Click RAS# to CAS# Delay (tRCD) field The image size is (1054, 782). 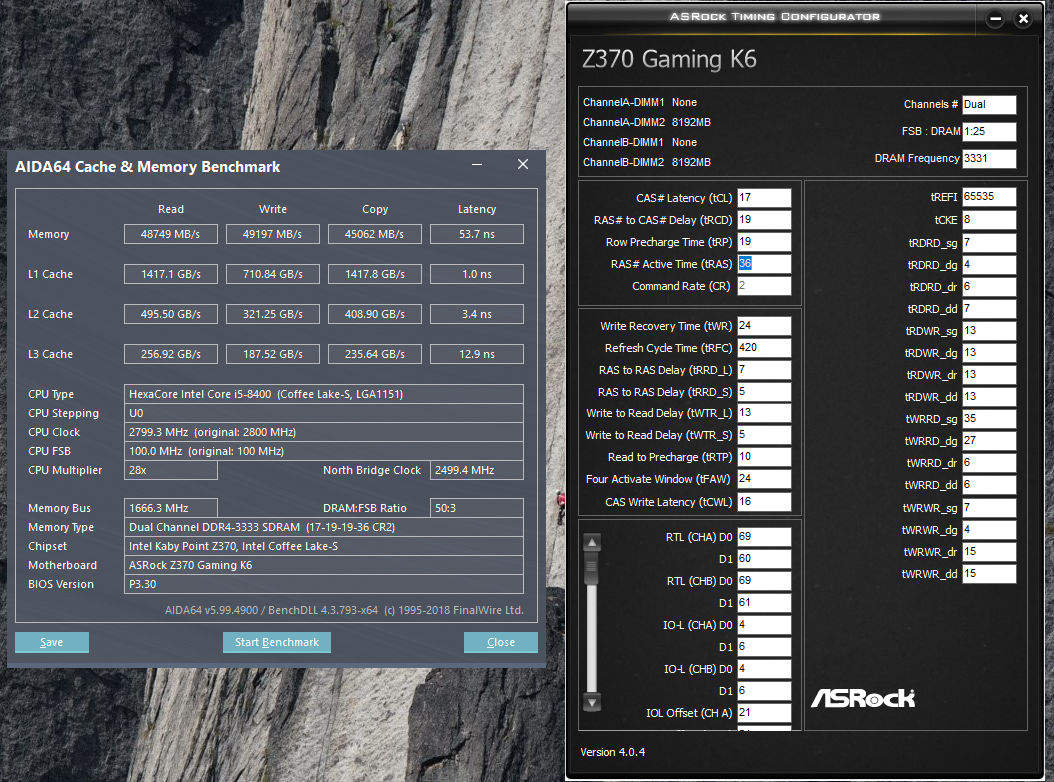click(764, 220)
